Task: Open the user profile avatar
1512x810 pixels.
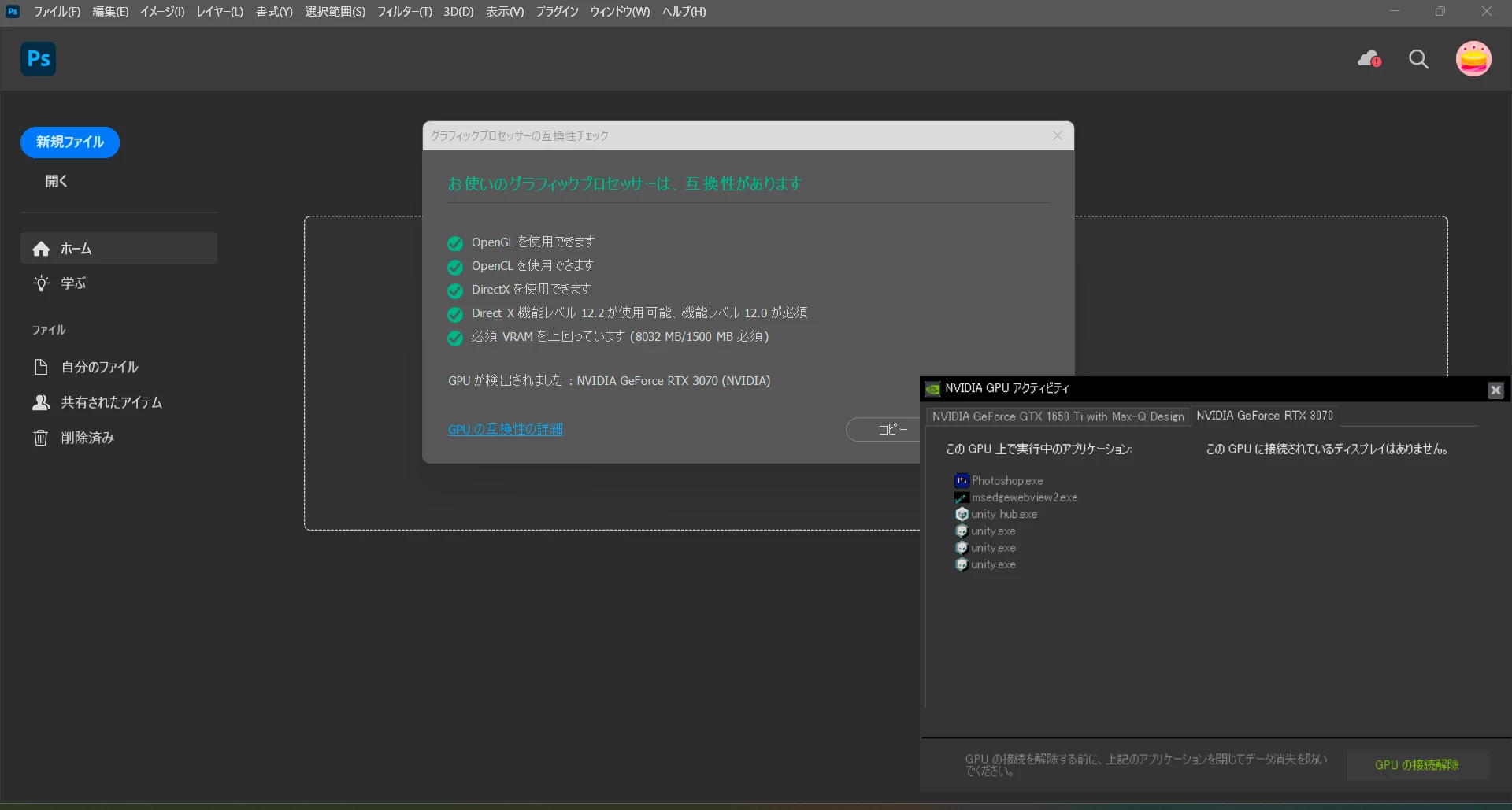Action: coord(1473,59)
